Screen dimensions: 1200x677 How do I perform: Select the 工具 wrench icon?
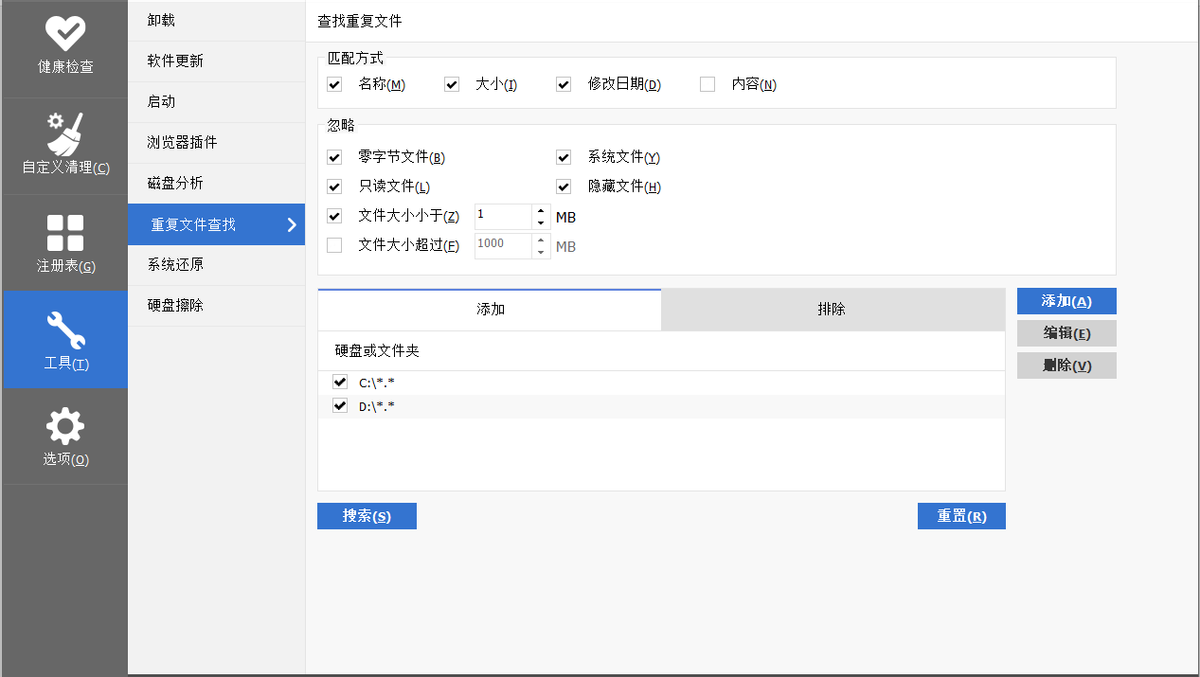pos(64,326)
